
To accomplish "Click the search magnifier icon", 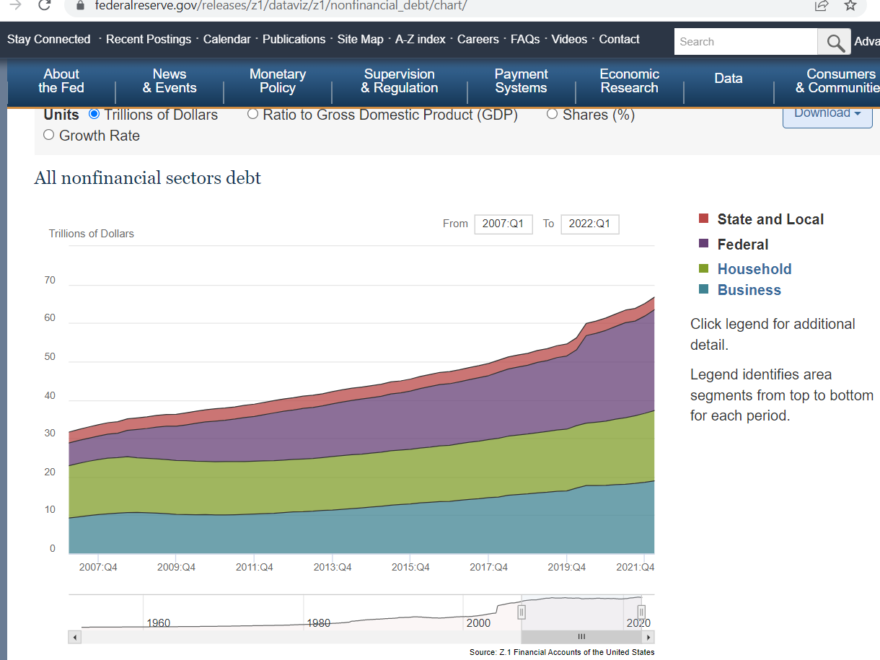I will (835, 42).
